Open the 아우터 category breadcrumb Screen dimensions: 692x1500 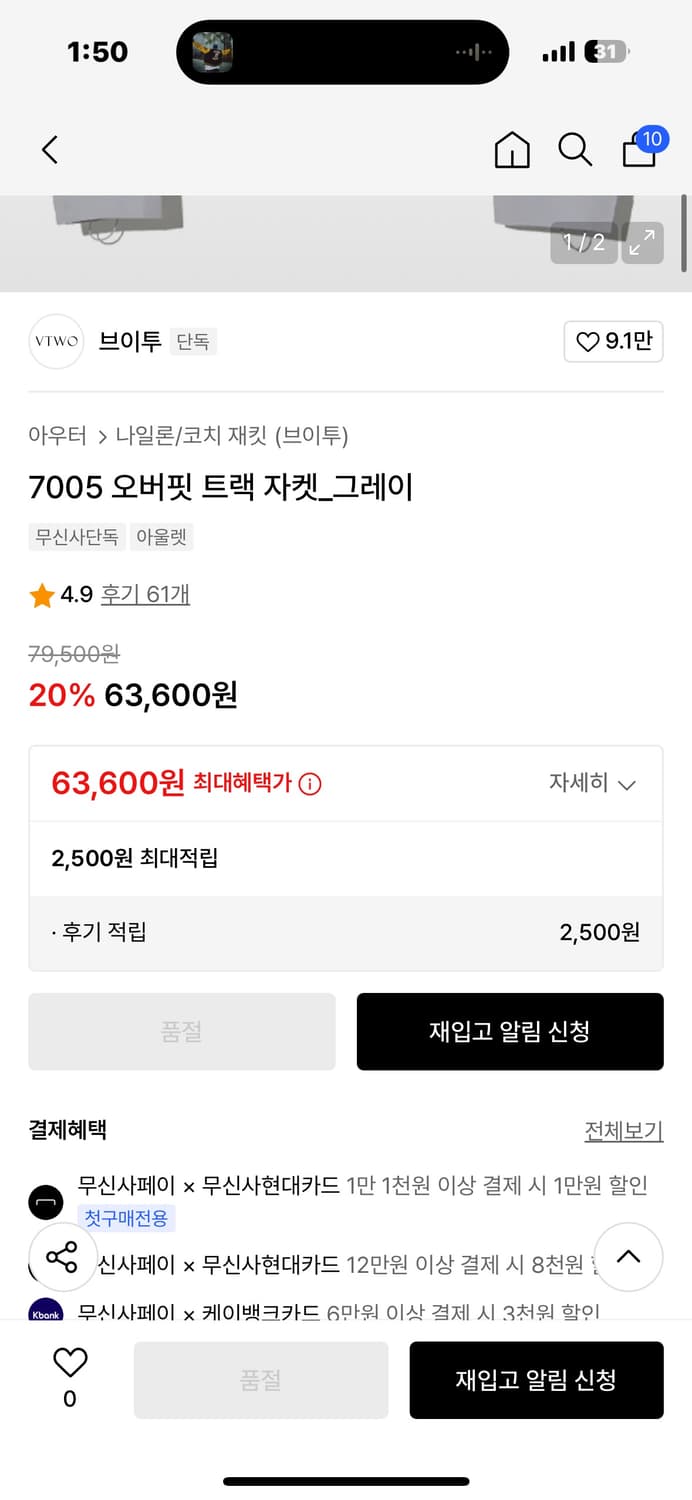coord(57,436)
